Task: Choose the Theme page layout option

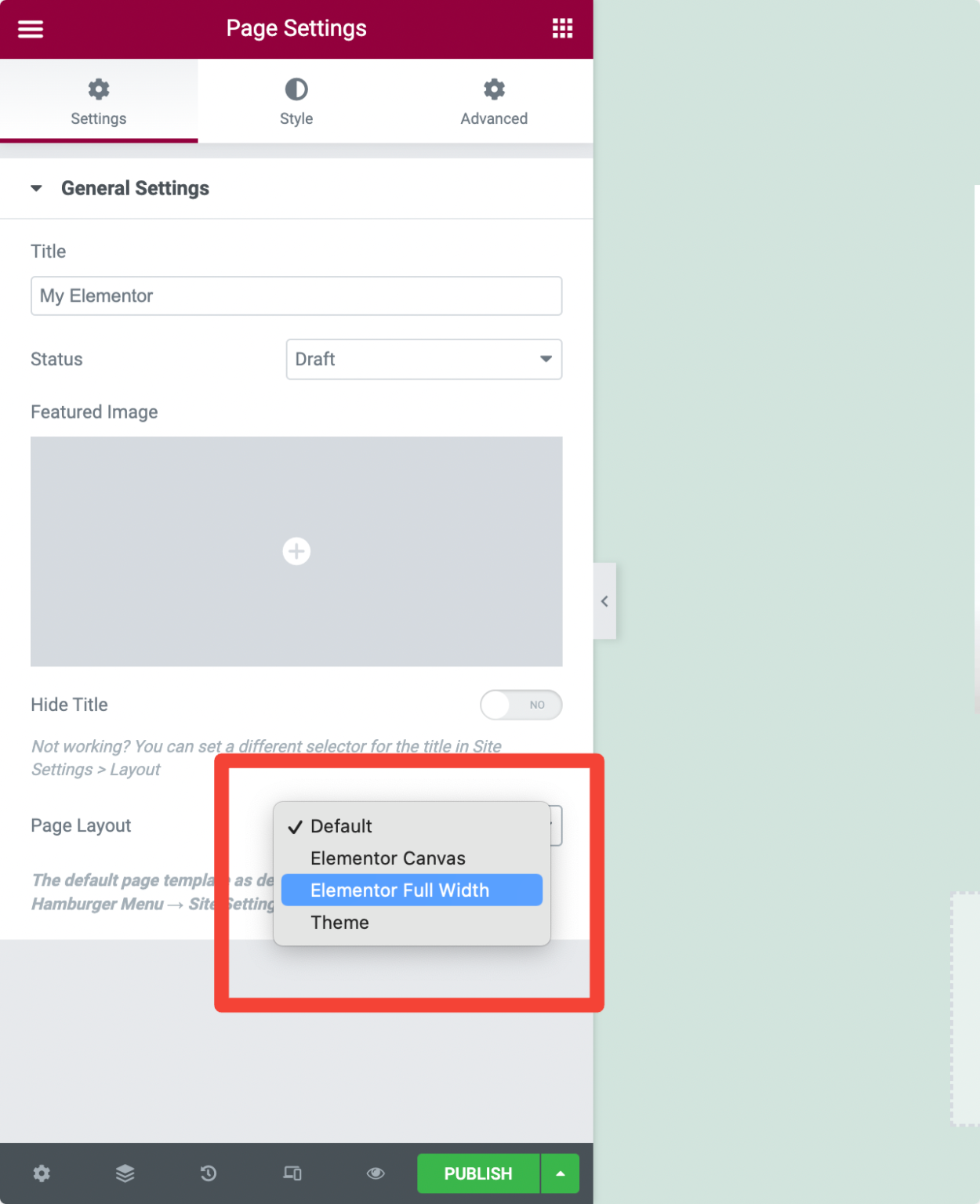Action: coord(339,923)
